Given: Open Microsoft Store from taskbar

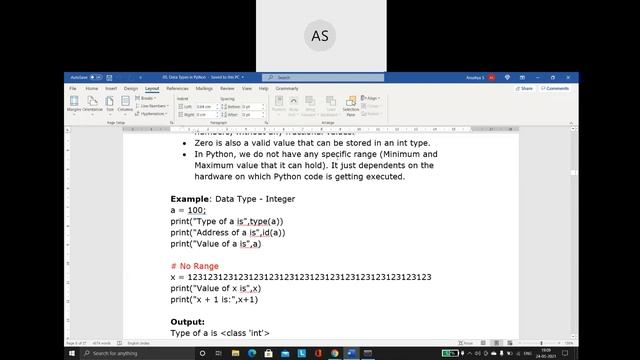Looking at the screenshot, I should 268,353.
